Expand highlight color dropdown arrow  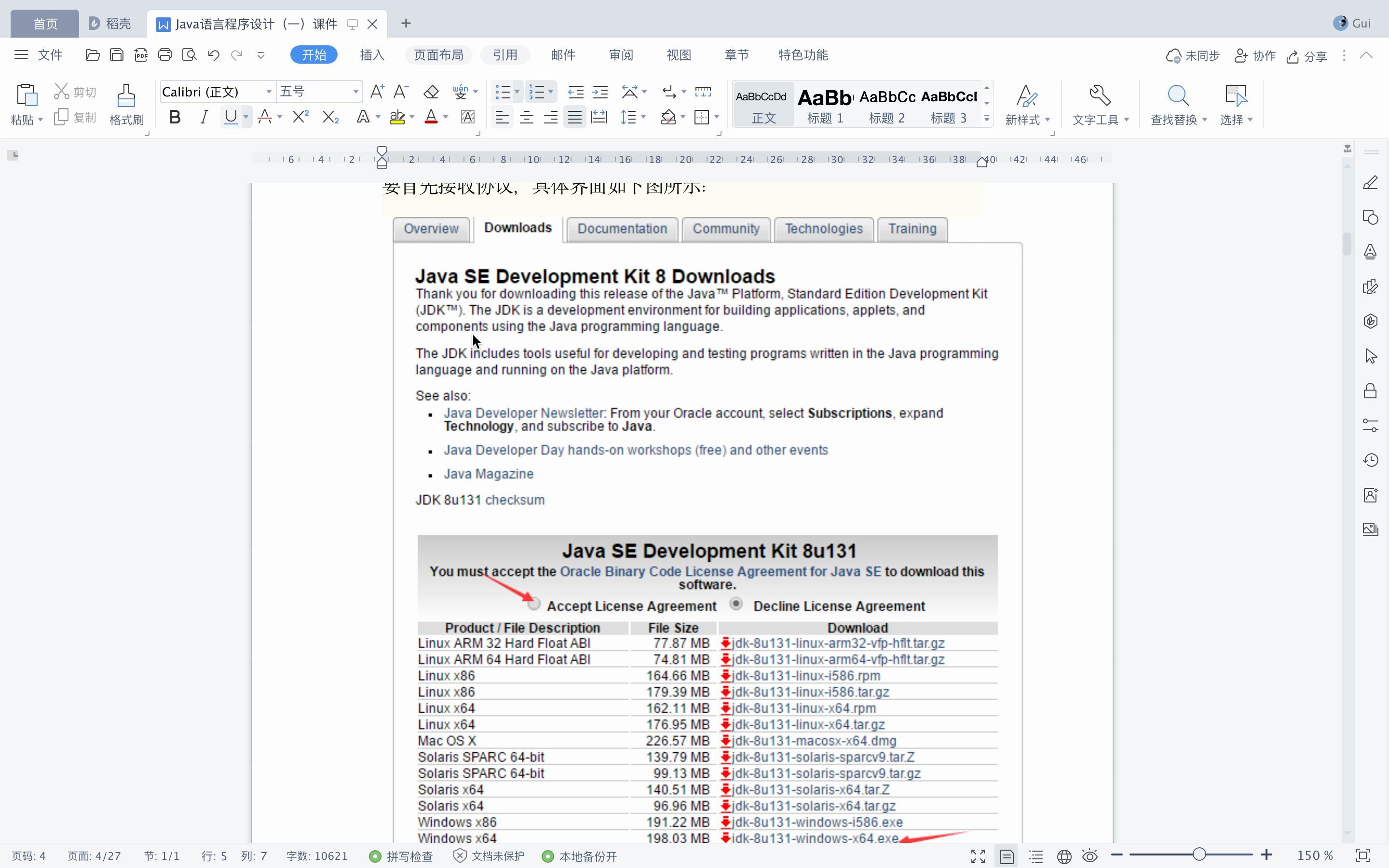coord(412,118)
